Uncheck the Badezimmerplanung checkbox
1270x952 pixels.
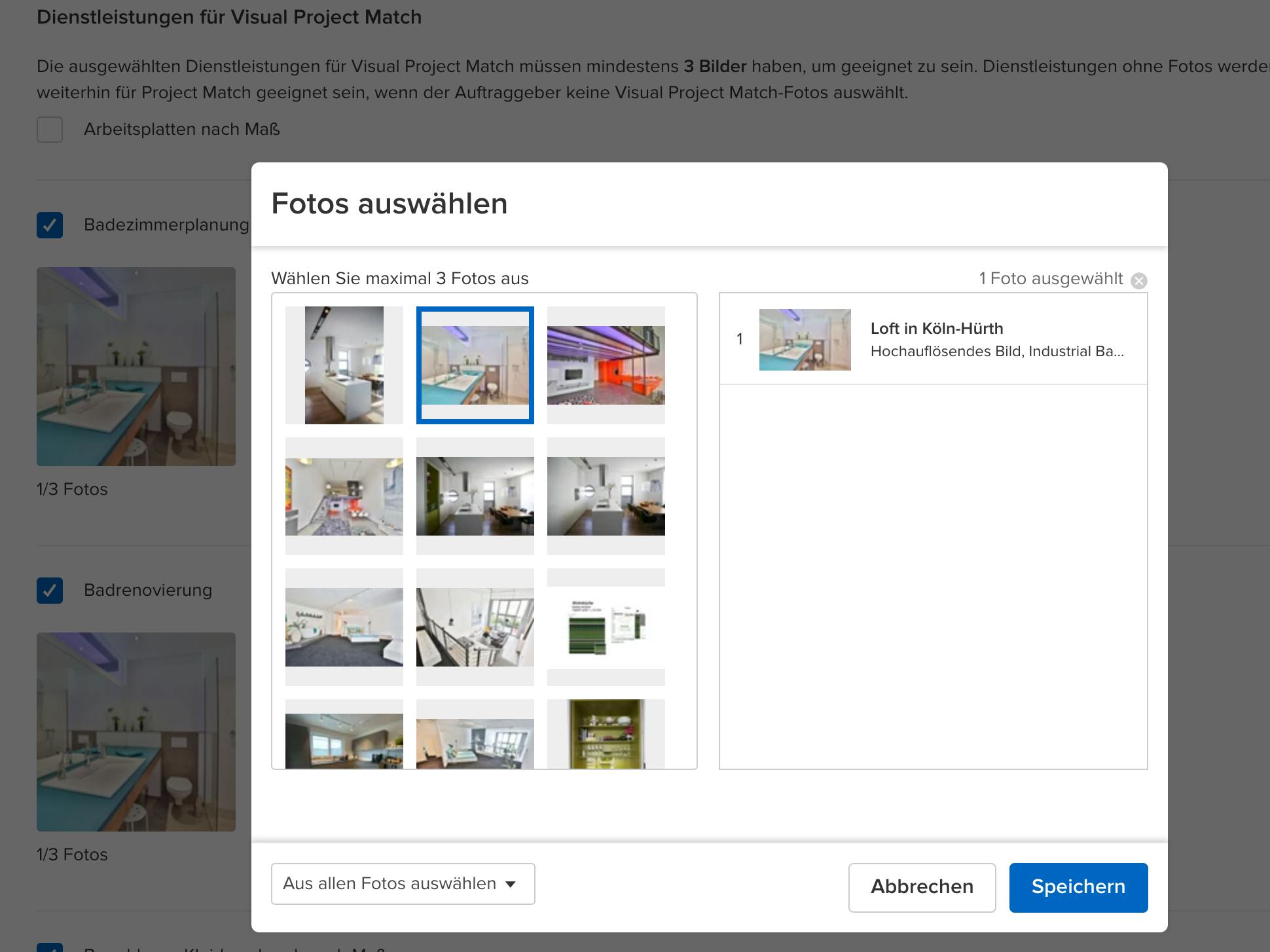click(x=50, y=225)
